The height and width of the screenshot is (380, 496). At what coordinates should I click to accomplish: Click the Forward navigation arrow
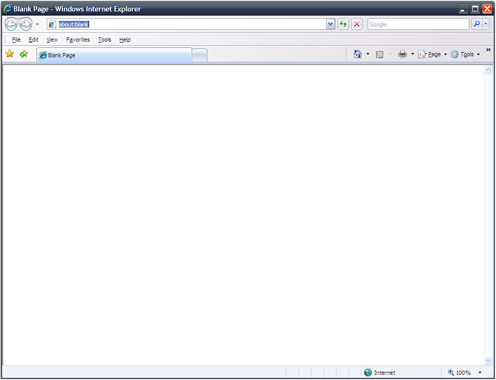pos(26,24)
